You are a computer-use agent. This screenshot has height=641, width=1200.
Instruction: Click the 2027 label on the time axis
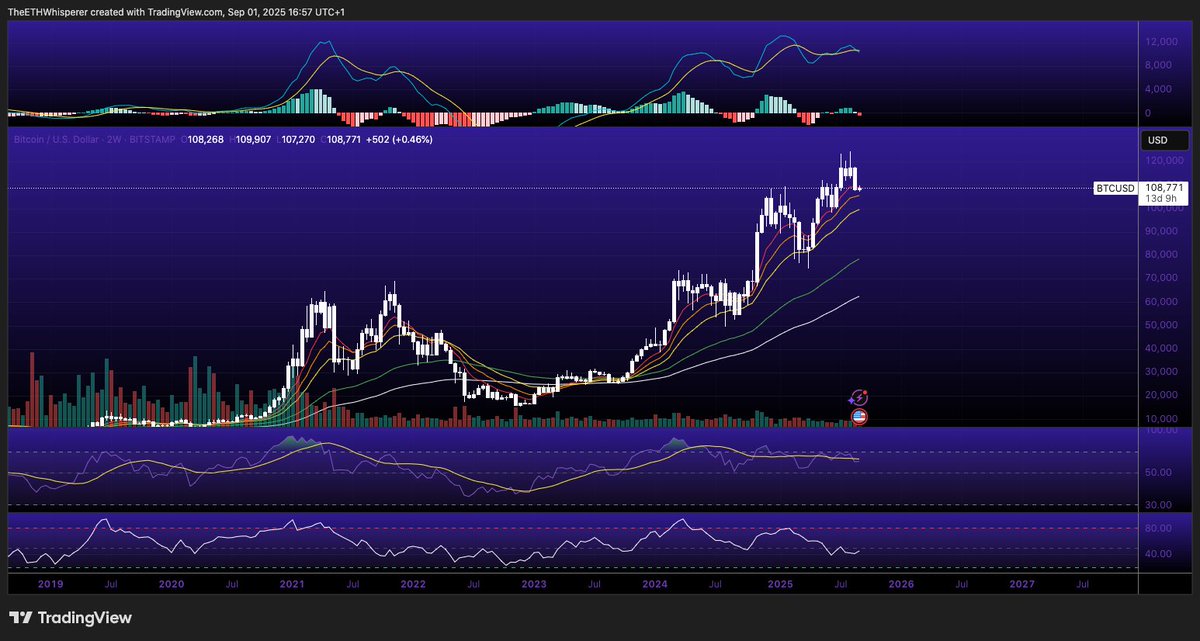(x=1021, y=583)
